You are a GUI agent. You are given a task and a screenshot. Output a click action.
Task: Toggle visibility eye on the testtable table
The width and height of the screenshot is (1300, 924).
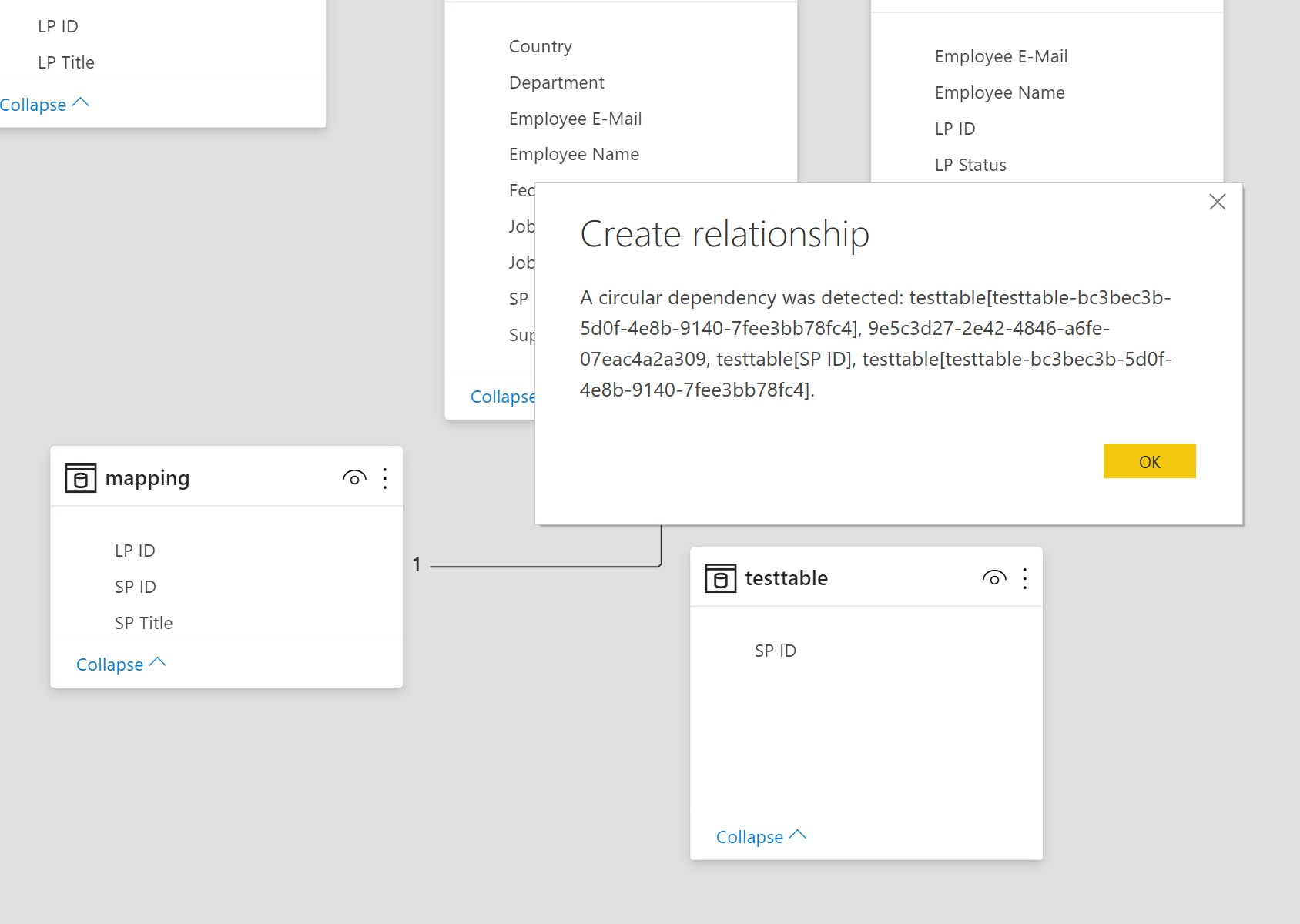click(994, 578)
